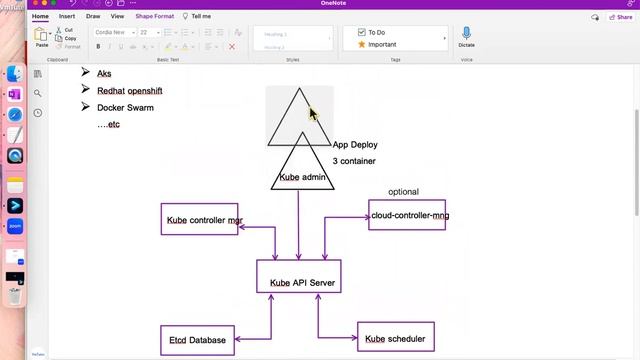Open the Shape Format tab
Viewport: 640px width, 360px height.
coord(155,16)
